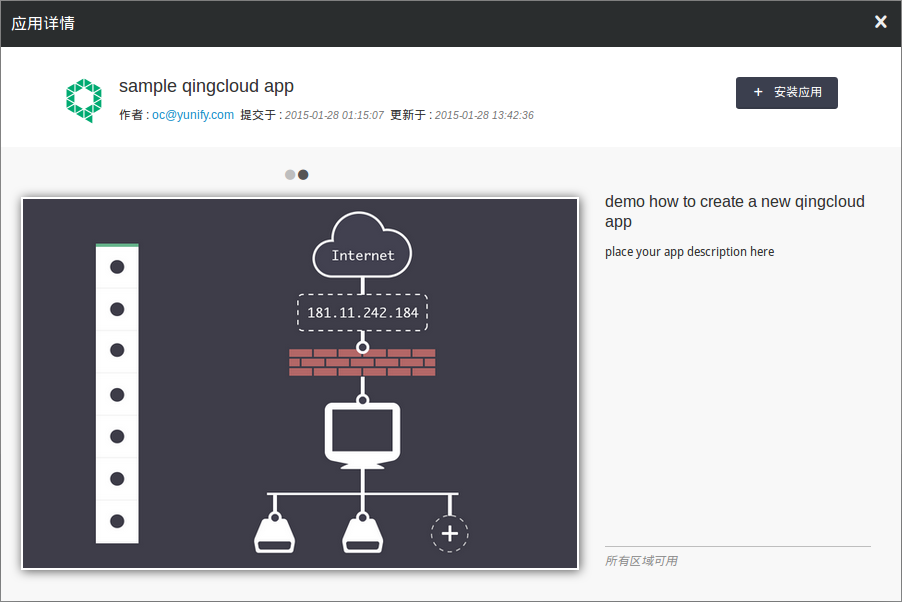
Task: Click the 181.11.242.184 IP address box
Action: coord(362,313)
